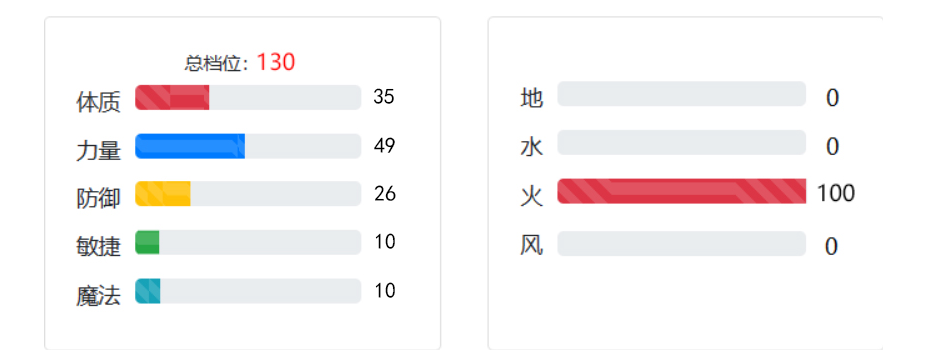Click the red 火 element bar
The width and height of the screenshot is (935, 364).
(x=682, y=191)
